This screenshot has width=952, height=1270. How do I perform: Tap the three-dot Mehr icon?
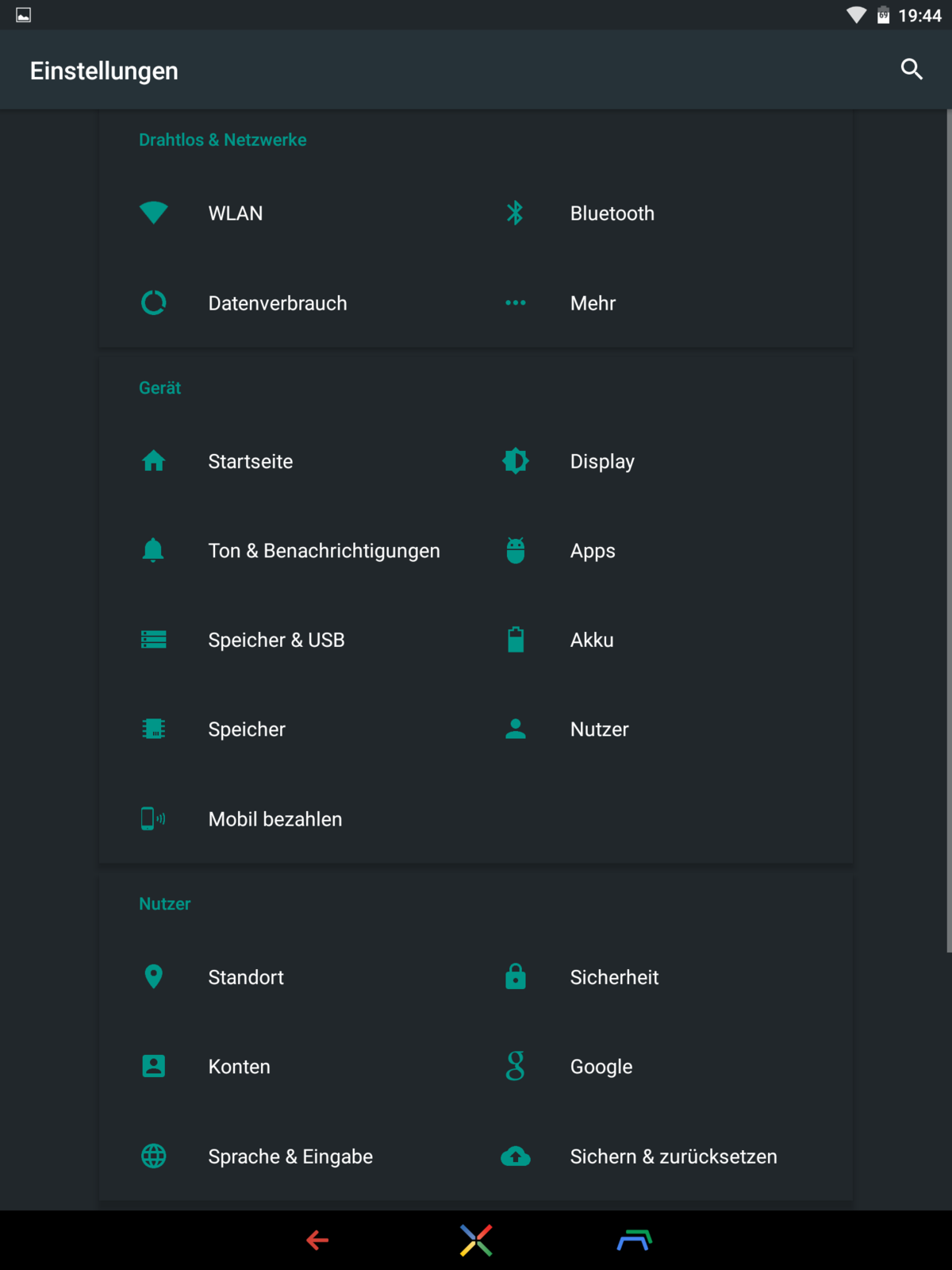[515, 302]
